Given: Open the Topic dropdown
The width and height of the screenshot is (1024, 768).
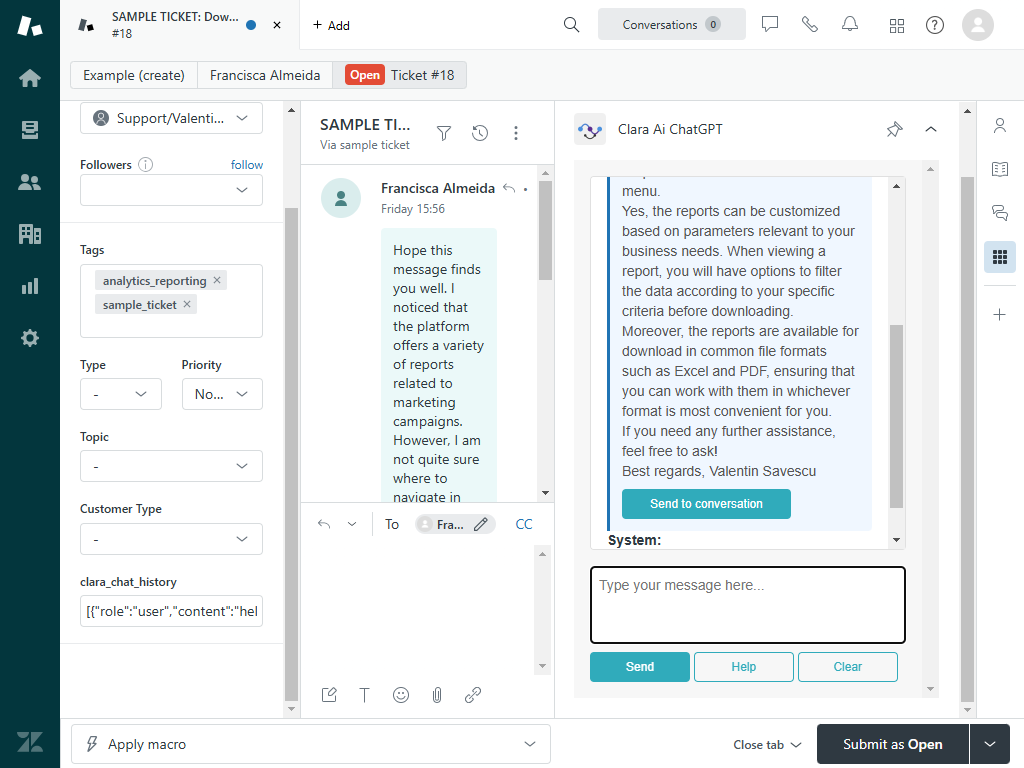Looking at the screenshot, I should 171,466.
